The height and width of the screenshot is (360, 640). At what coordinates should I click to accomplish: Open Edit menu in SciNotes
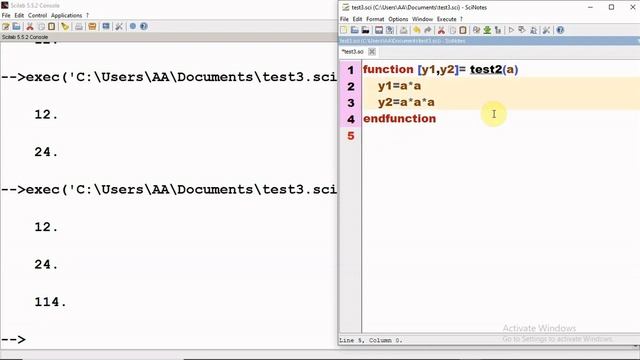click(x=358, y=19)
